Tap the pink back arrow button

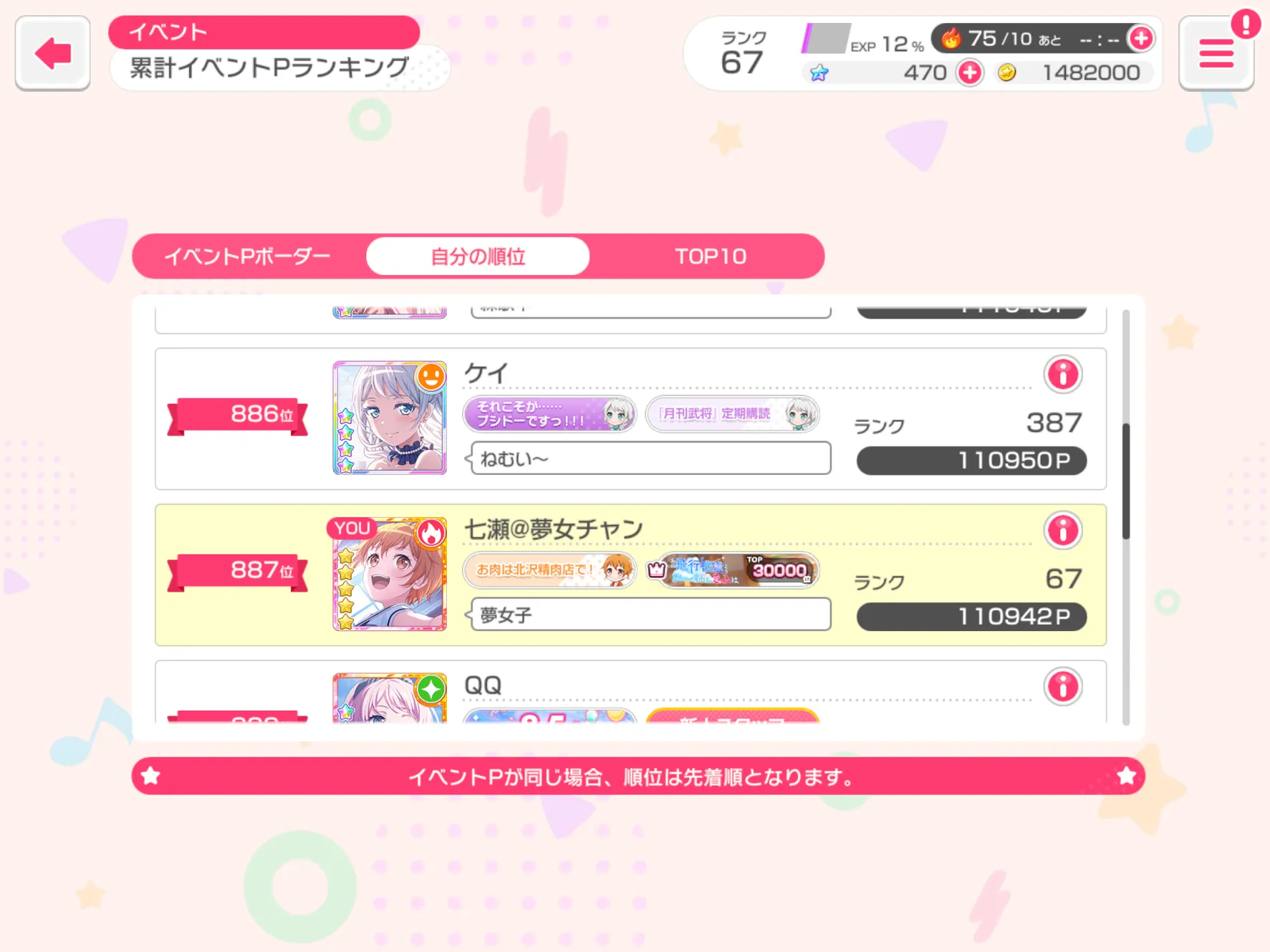click(53, 53)
